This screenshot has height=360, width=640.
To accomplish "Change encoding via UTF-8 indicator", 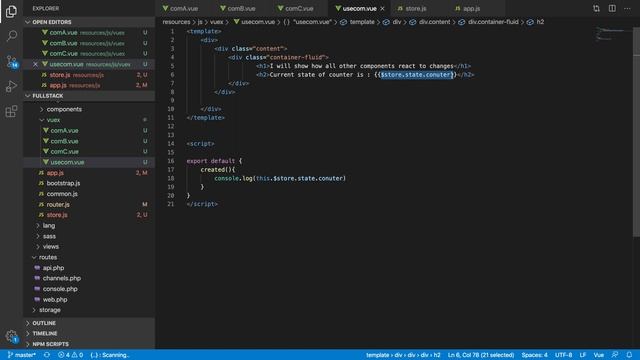I will click(x=563, y=355).
